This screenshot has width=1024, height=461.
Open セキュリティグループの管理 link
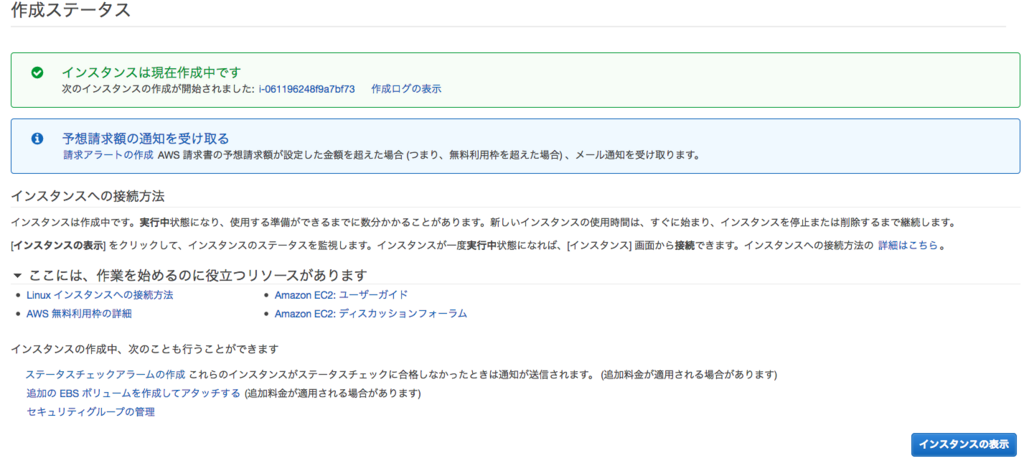pos(91,412)
